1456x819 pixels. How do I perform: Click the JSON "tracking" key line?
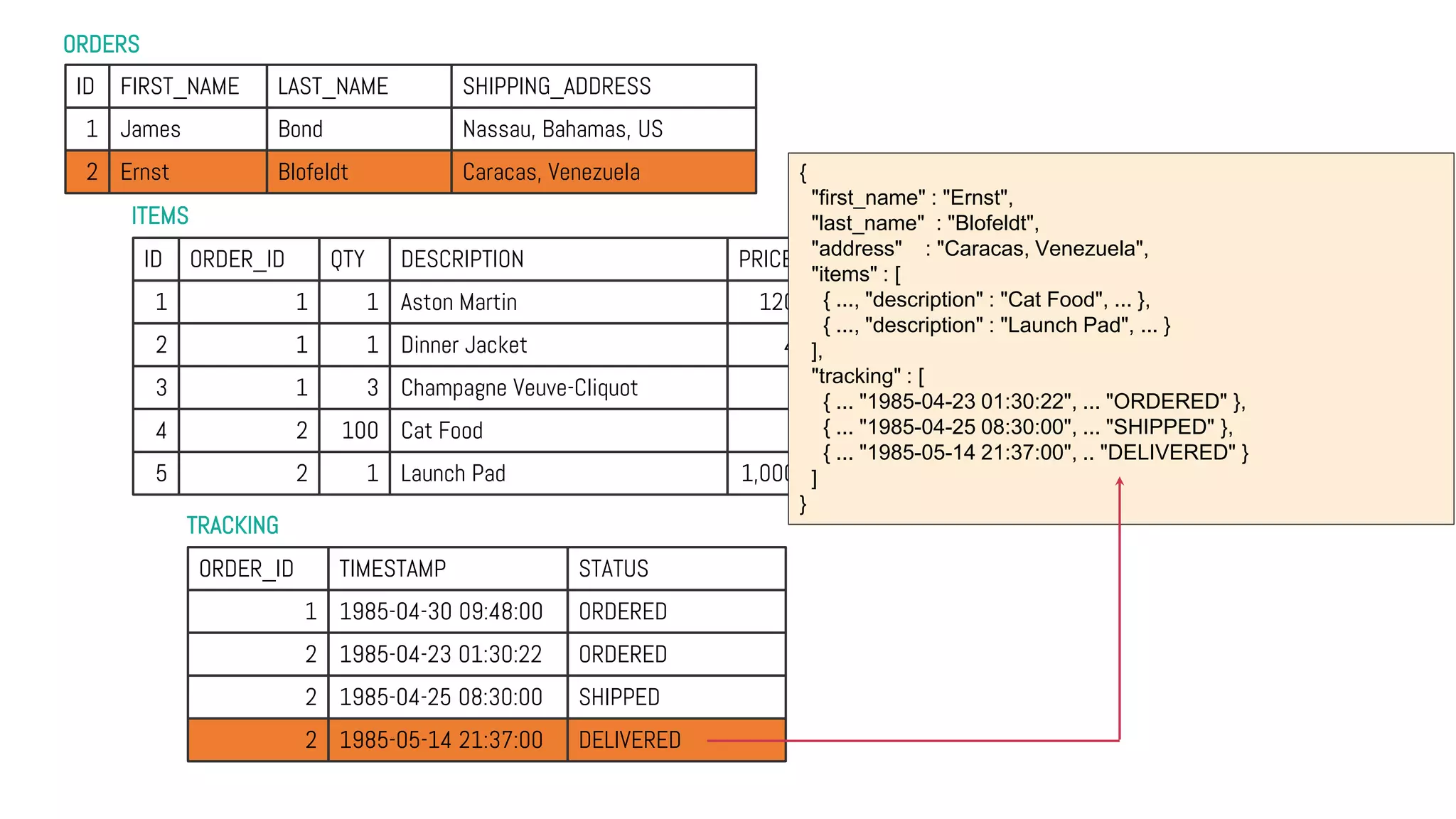tap(867, 376)
